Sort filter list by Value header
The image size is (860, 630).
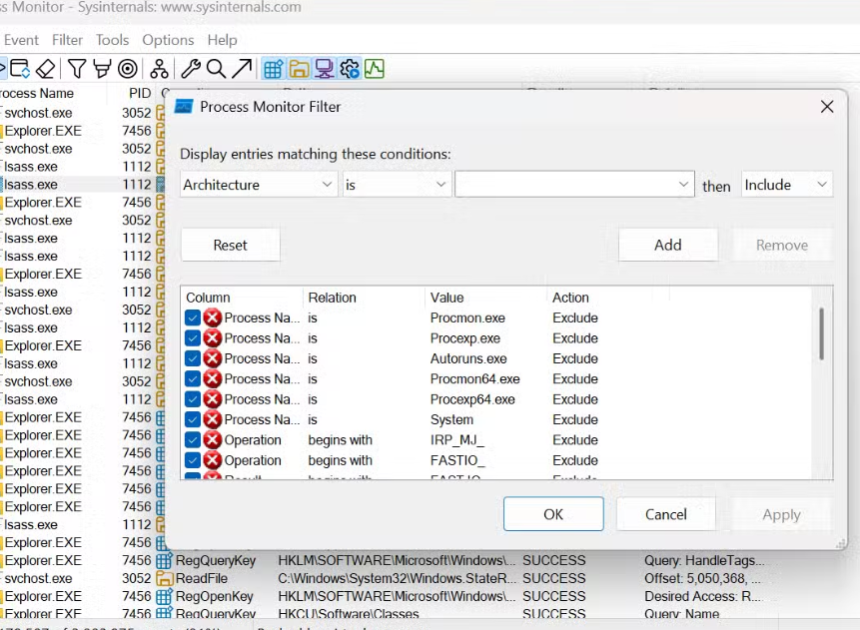485,298
